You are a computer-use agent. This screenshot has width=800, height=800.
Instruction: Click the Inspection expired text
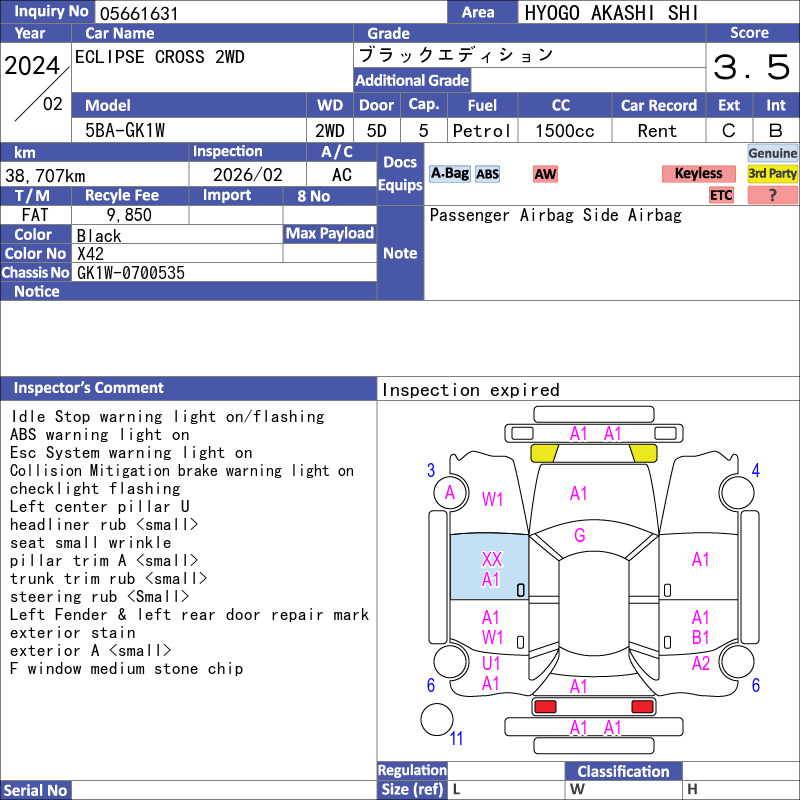[x=470, y=390]
